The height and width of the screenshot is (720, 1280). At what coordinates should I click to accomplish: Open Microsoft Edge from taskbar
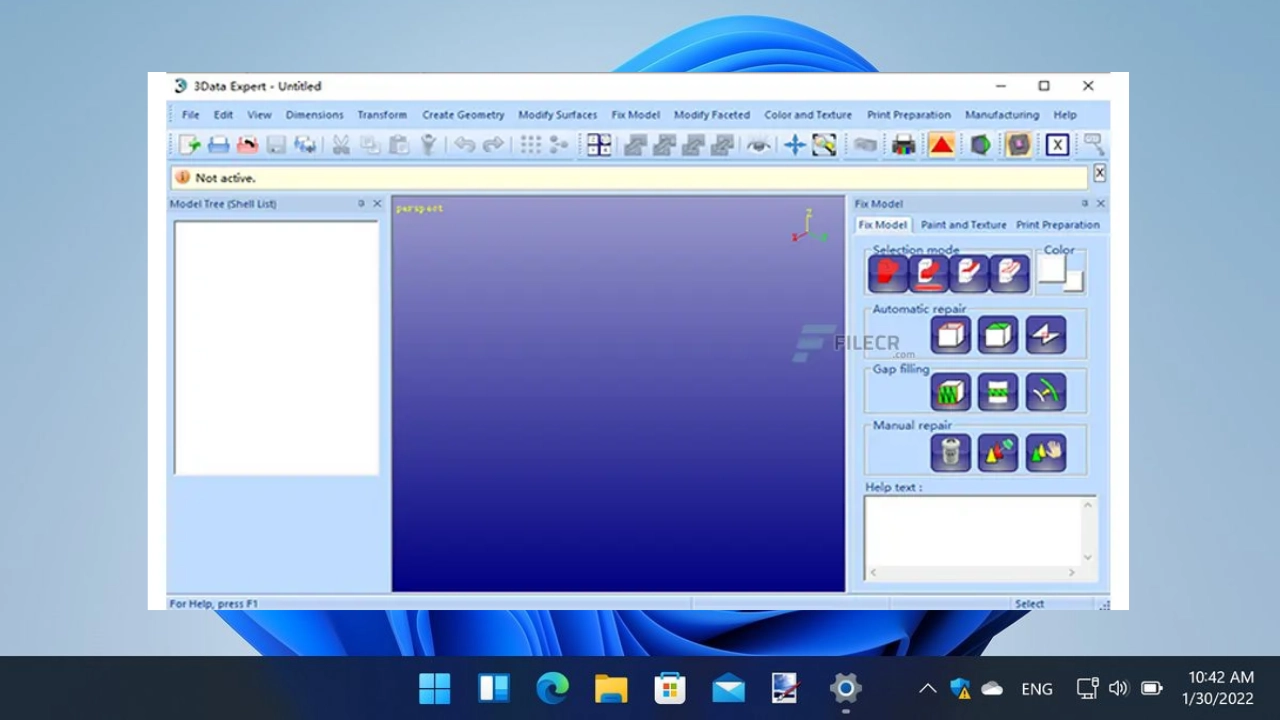coord(552,688)
